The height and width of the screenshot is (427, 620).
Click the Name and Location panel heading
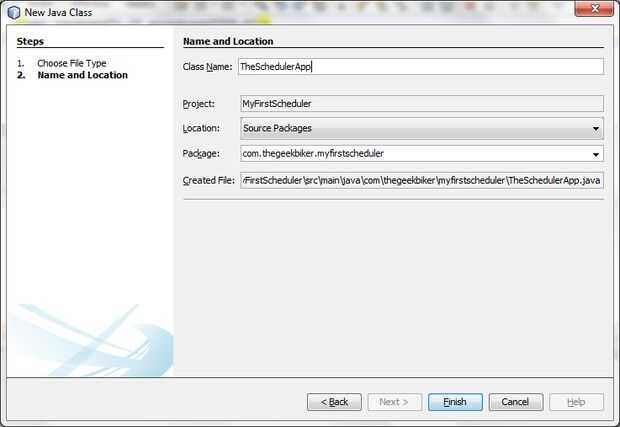pos(228,42)
